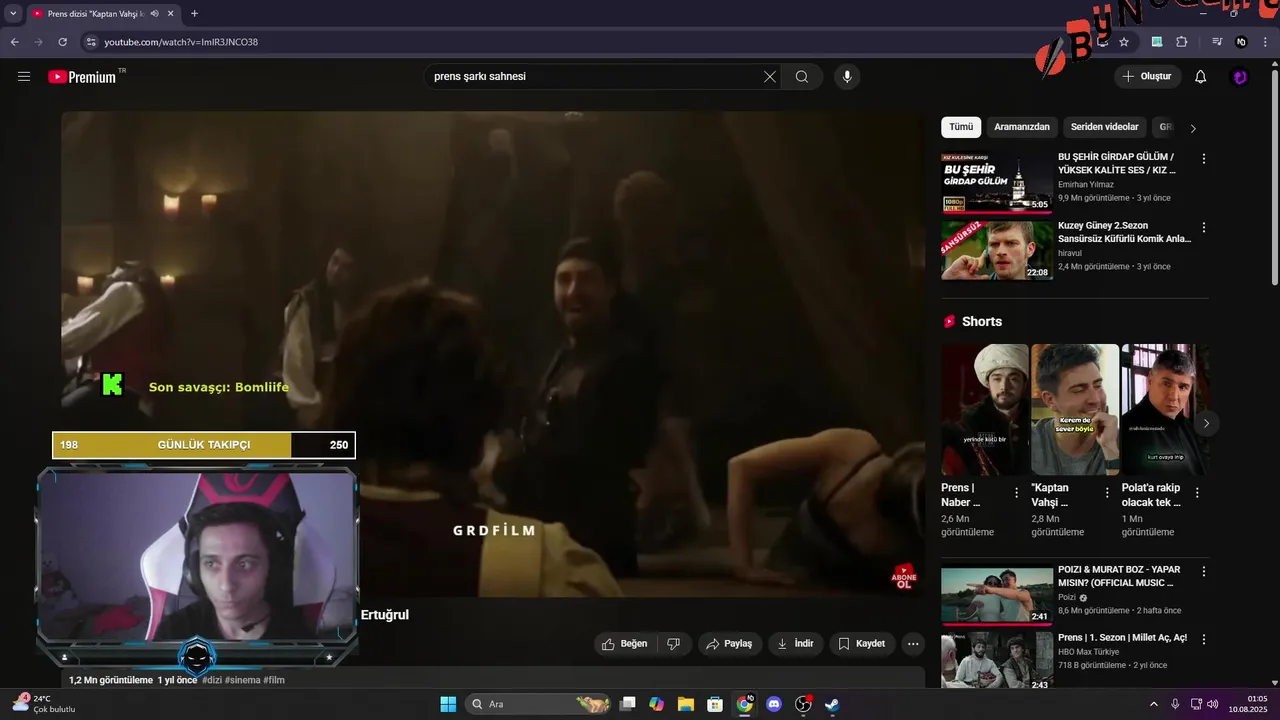Open Discord on taskbar

(773, 704)
